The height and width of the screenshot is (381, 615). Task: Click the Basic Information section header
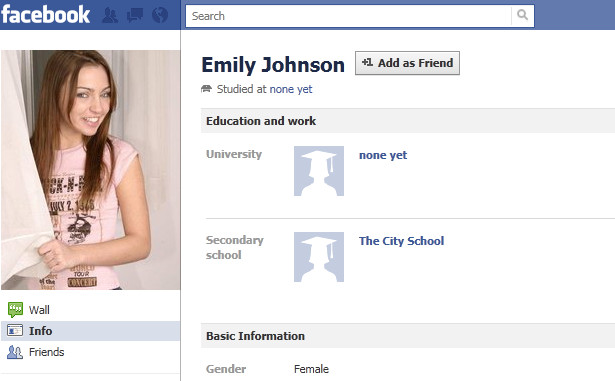click(408, 336)
